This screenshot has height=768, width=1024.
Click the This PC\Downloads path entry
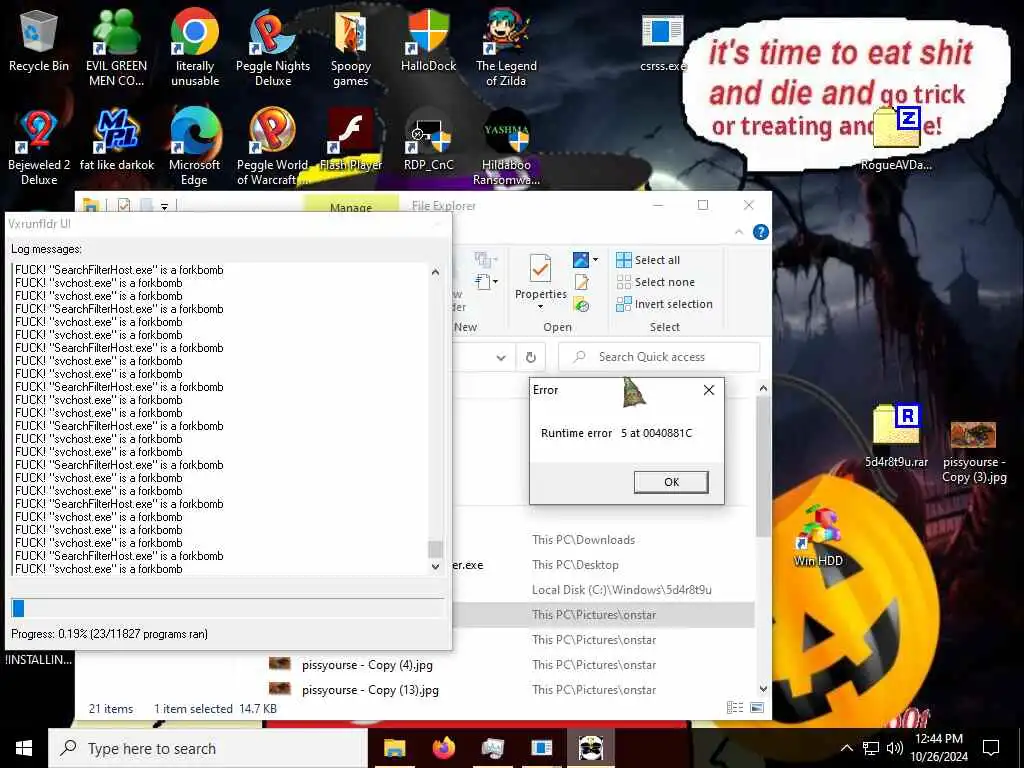coord(583,540)
